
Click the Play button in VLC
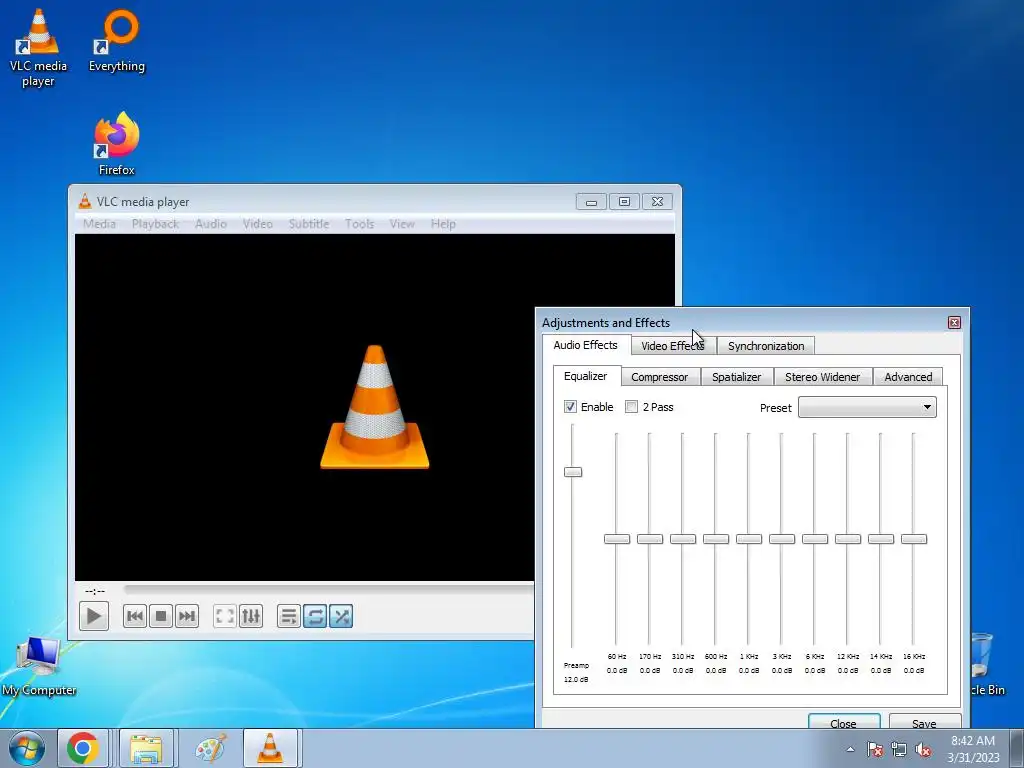(x=93, y=616)
